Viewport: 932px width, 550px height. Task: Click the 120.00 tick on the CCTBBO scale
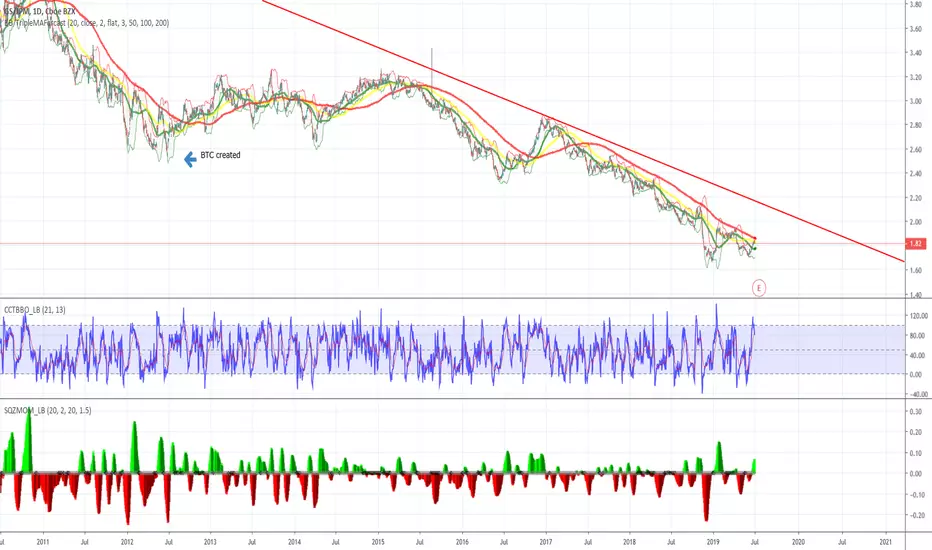pos(918,316)
